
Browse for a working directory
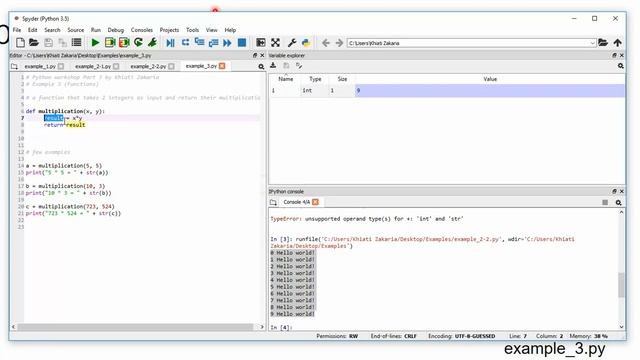pos(603,42)
